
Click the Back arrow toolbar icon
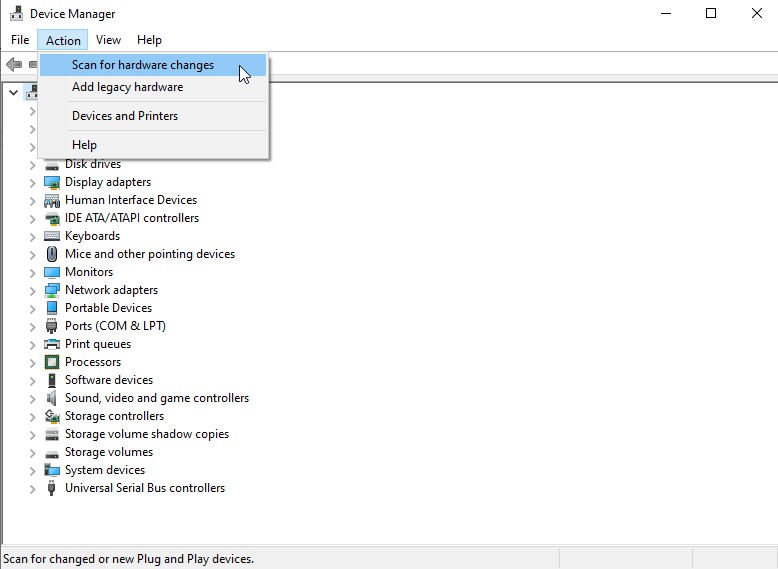pyautogui.click(x=14, y=64)
